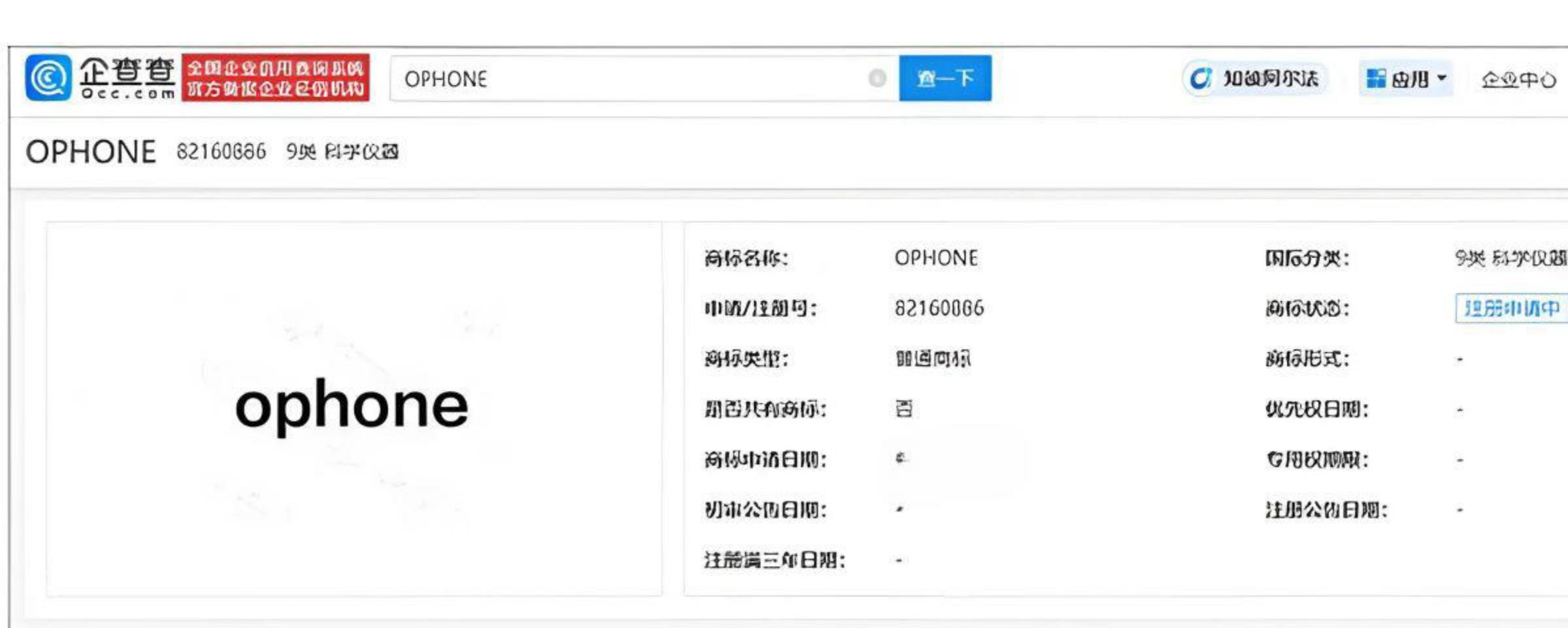Click the 申请/注册号 label

[760, 308]
